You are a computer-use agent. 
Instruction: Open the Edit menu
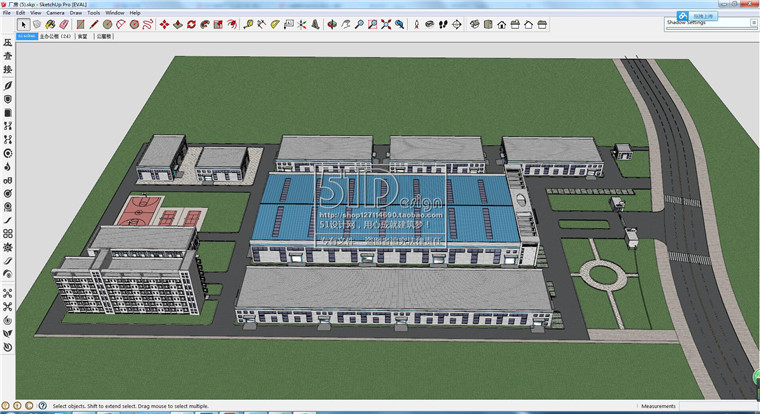[20, 13]
